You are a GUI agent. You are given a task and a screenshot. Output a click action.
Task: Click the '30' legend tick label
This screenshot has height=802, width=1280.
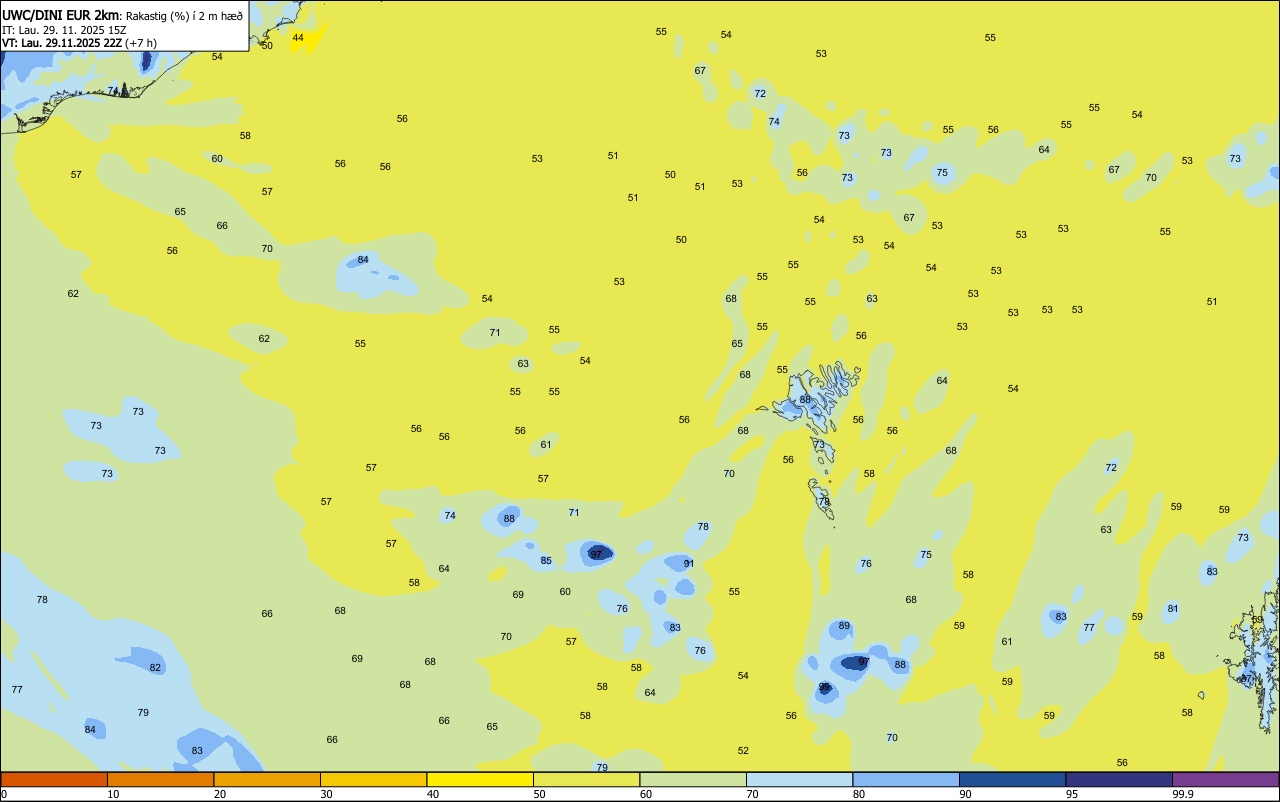[327, 794]
